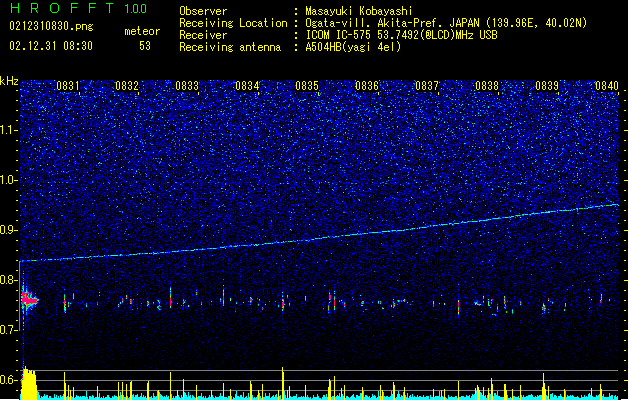Click the 0.8 frequency axis label

(x=9, y=280)
